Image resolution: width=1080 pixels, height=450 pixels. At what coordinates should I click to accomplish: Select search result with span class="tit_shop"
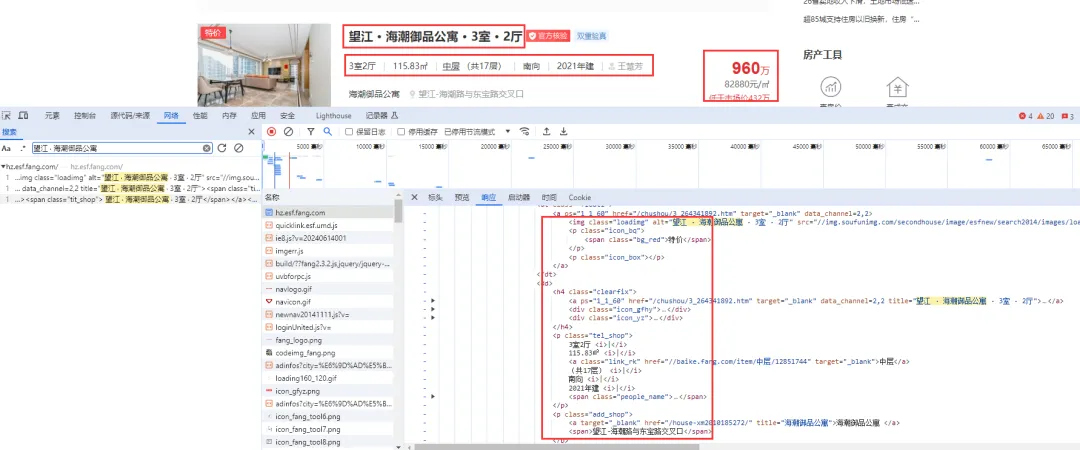(131, 198)
